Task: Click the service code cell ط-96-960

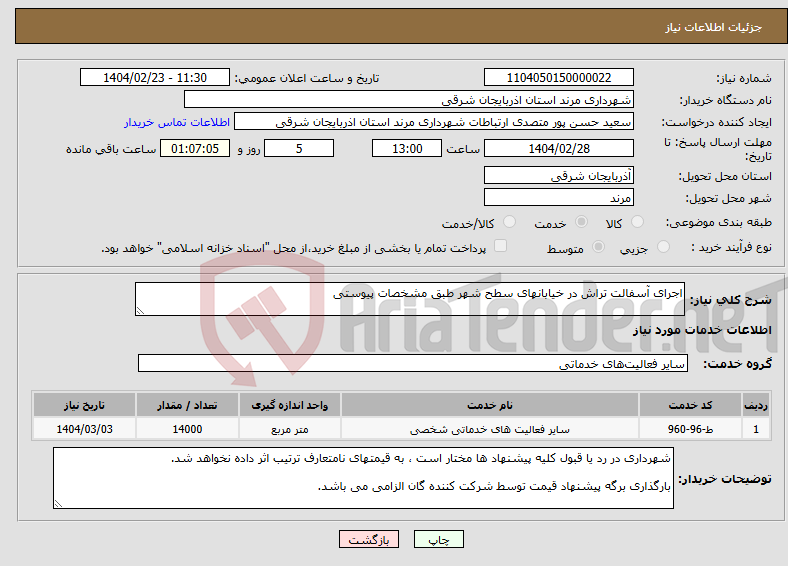Action: point(691,429)
